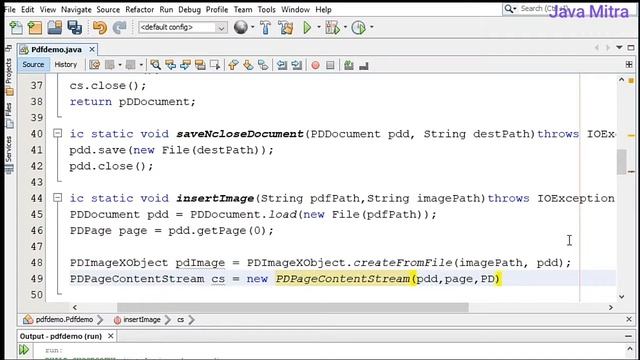Click Find Previous Occurrence icon
The image size is (640, 360).
pyautogui.click(x=170, y=65)
